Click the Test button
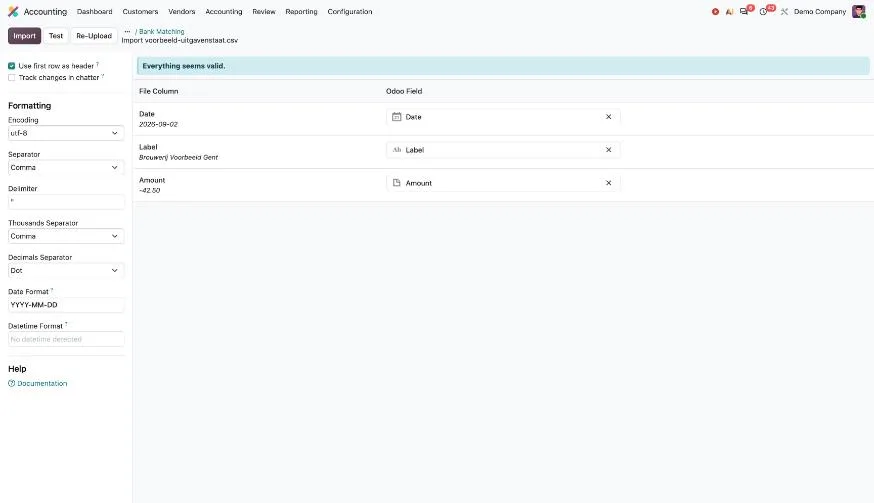 (56, 36)
